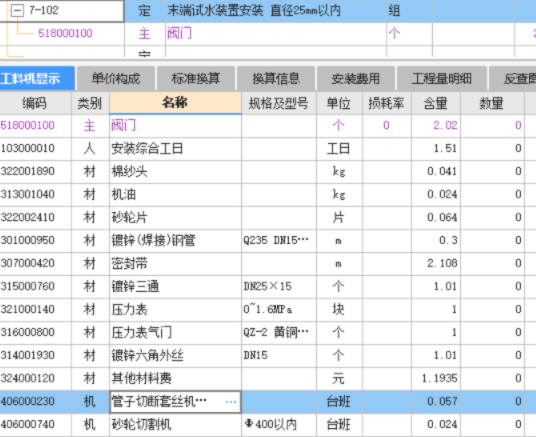Select 阀门 in the material table

175,125
